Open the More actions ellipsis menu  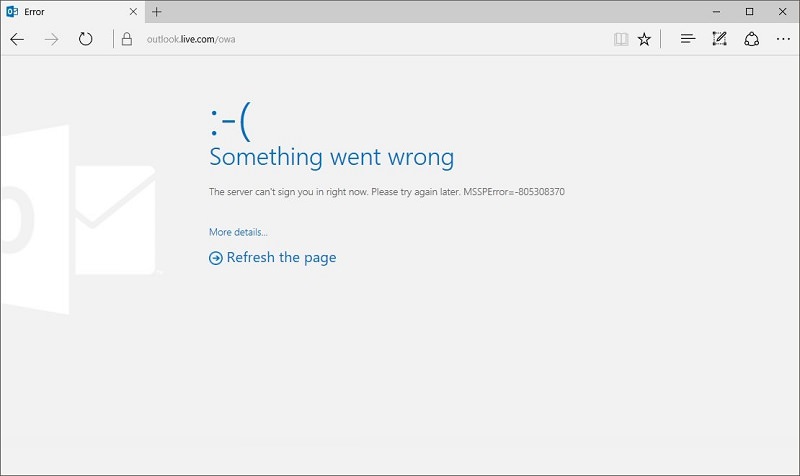783,39
